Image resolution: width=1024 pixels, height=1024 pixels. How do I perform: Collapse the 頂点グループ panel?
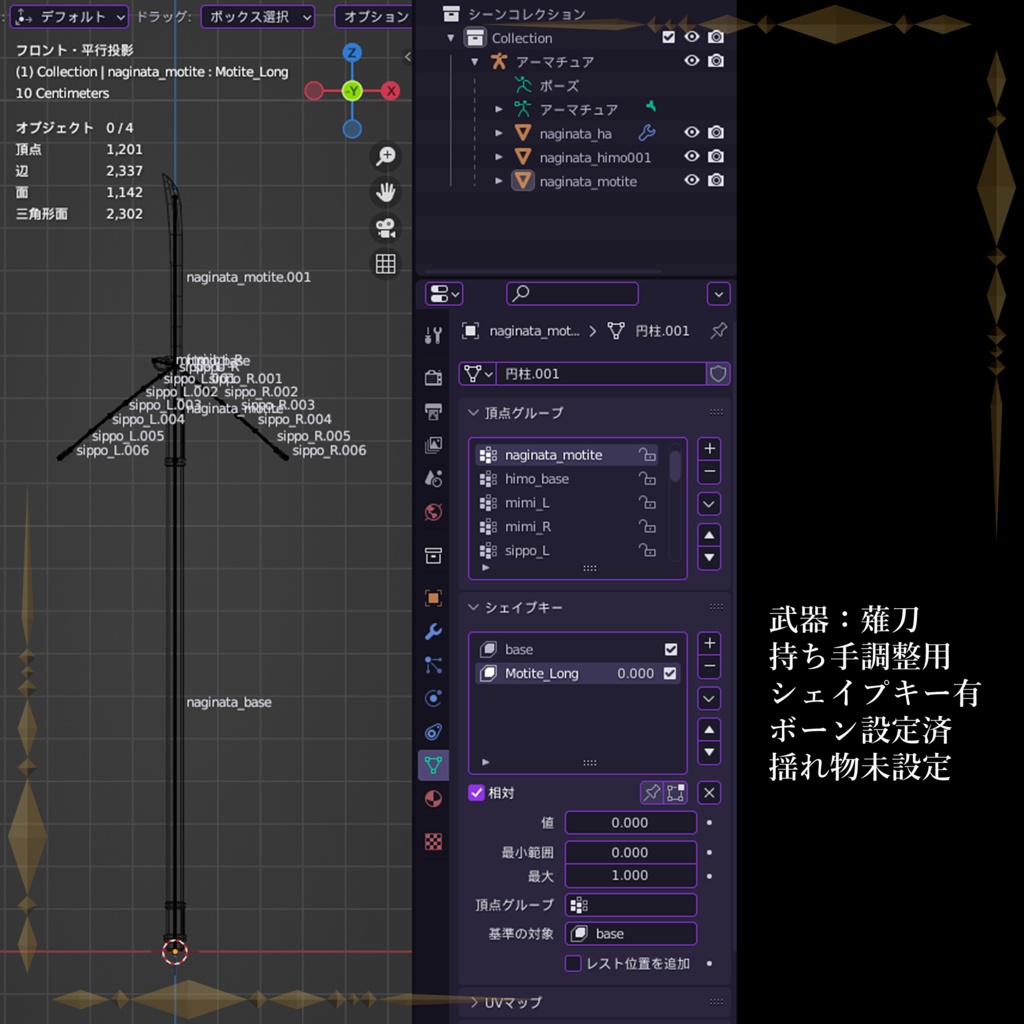pyautogui.click(x=473, y=413)
